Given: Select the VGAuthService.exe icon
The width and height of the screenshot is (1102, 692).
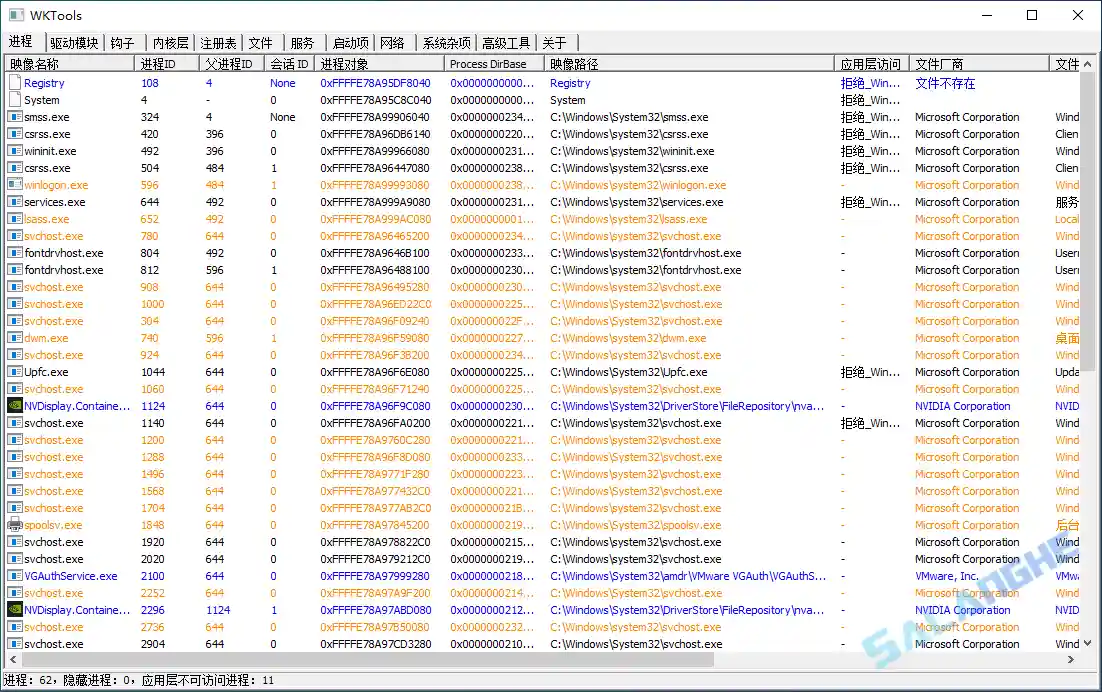Looking at the screenshot, I should tap(15, 576).
